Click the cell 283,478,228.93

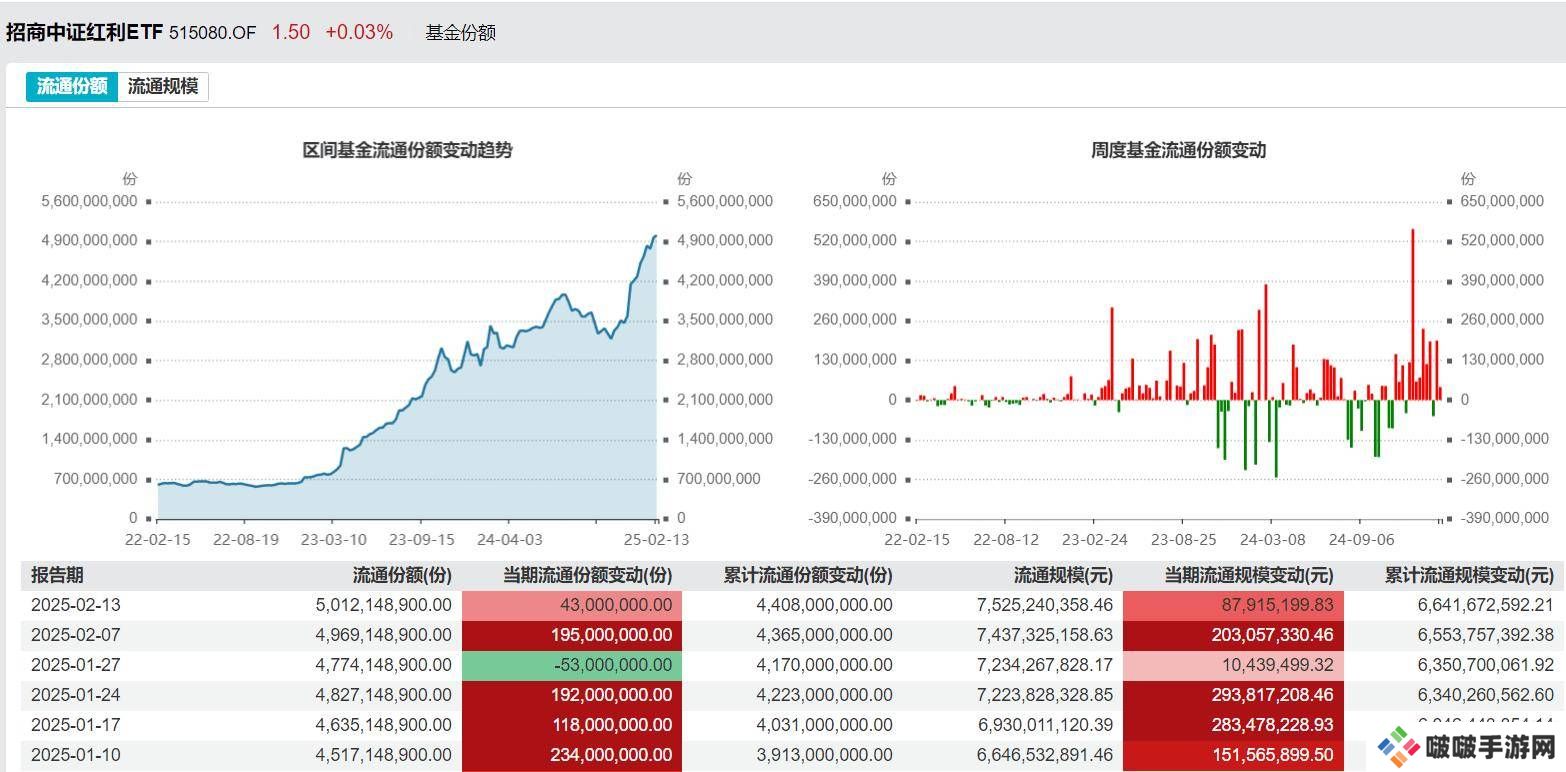tap(1233, 725)
